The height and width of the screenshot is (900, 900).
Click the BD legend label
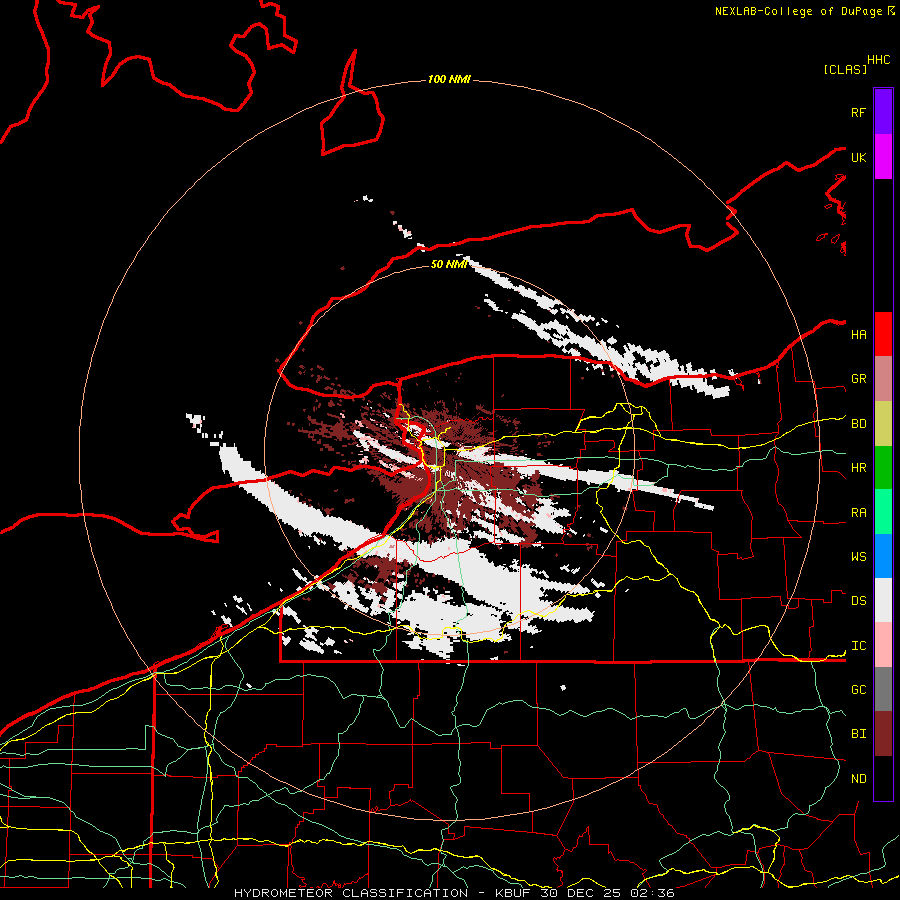[858, 424]
